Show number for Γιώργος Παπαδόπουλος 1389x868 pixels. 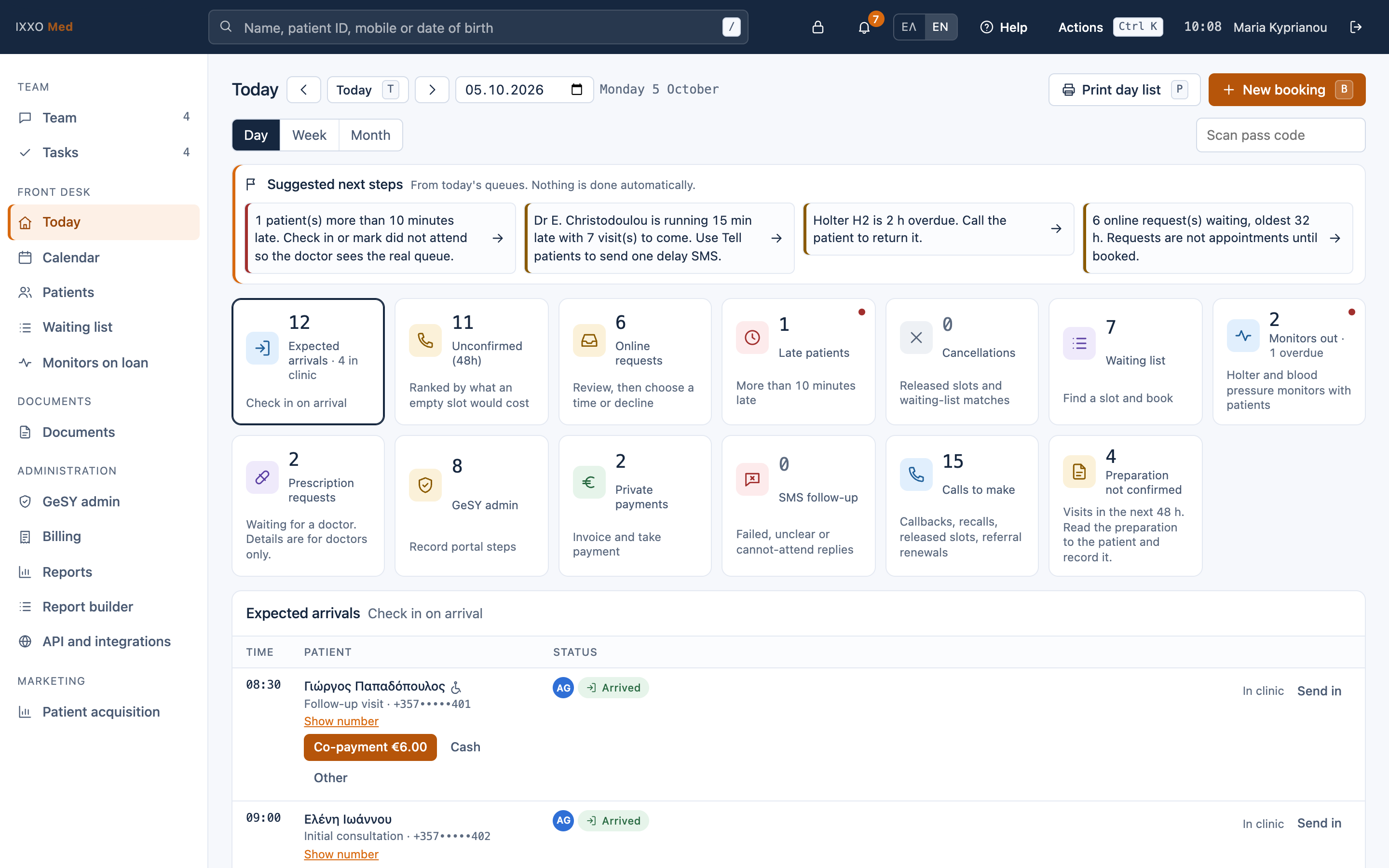pos(341,721)
